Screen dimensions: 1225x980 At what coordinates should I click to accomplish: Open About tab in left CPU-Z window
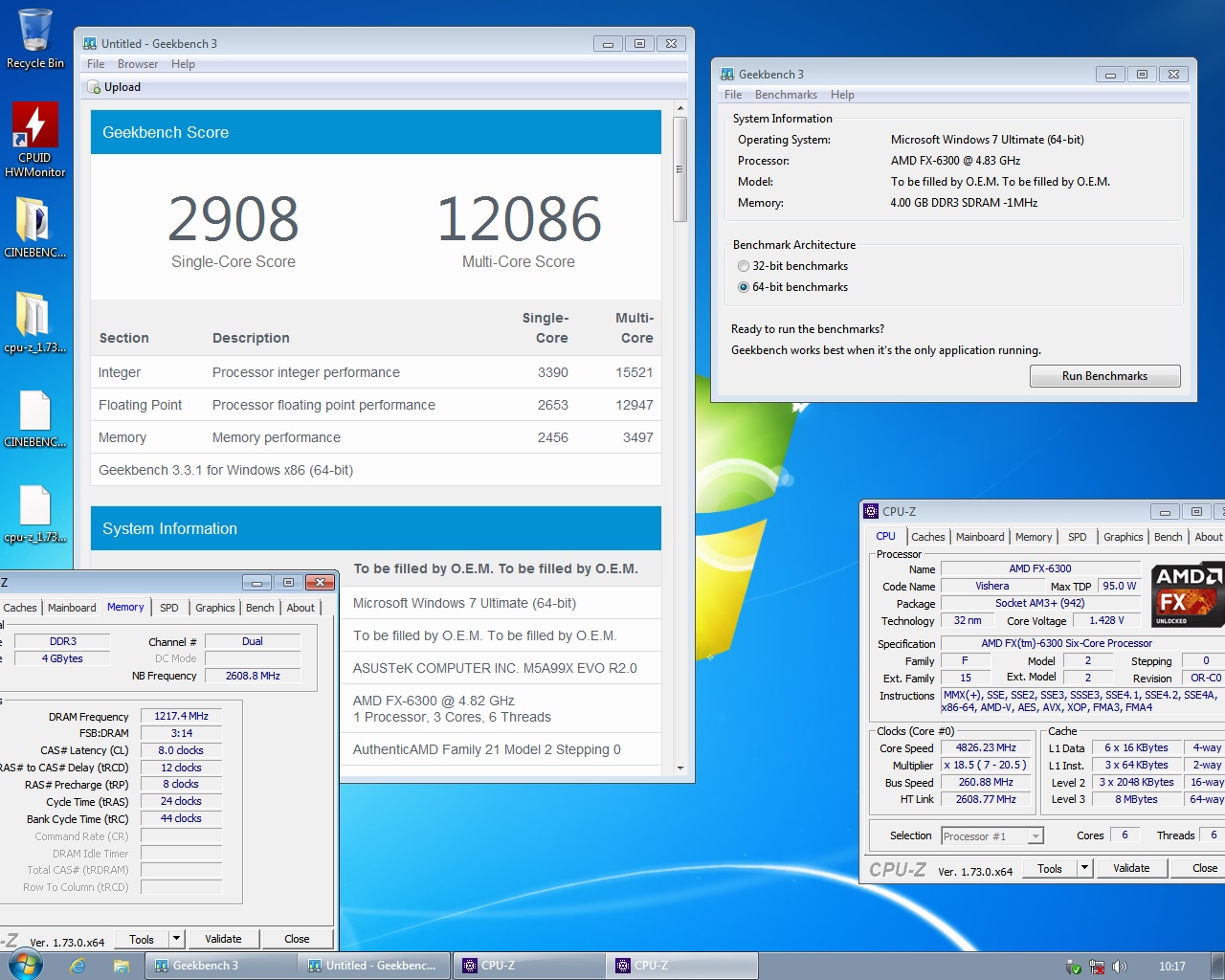(301, 608)
